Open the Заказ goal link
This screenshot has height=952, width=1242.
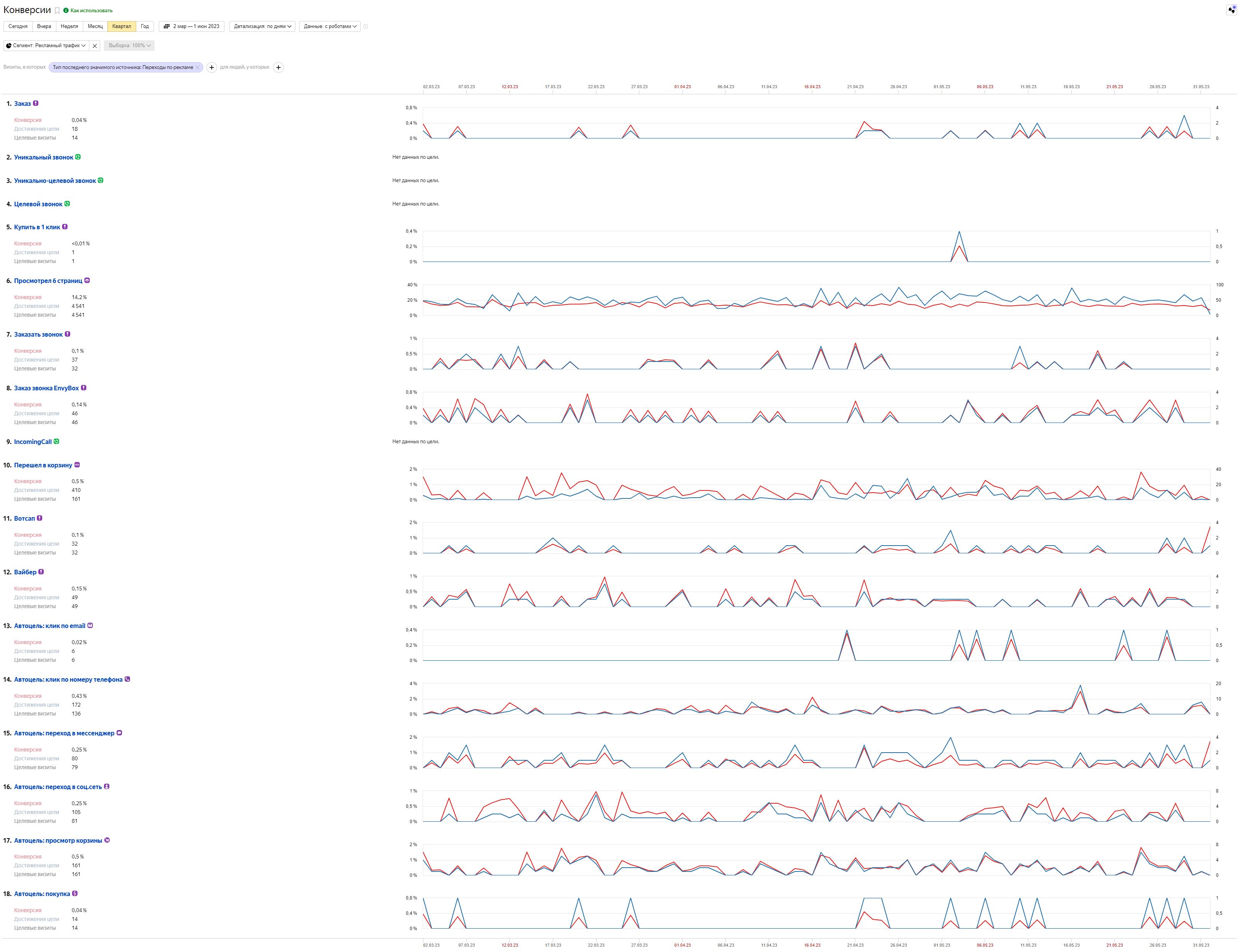click(23, 104)
